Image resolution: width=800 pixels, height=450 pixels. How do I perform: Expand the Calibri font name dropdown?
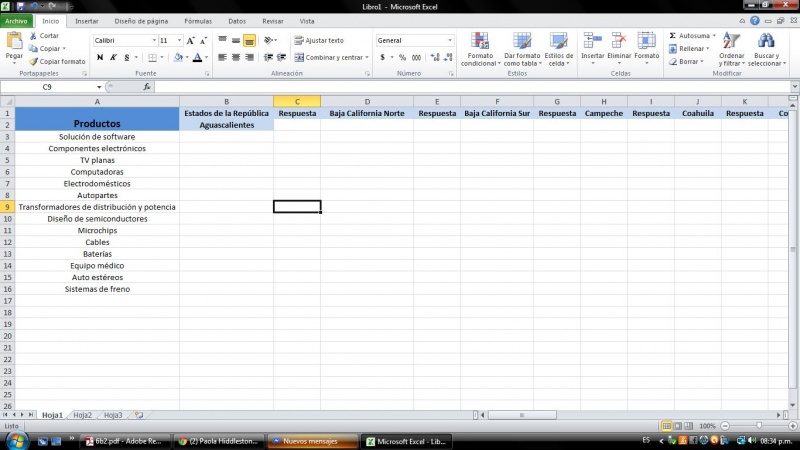(154, 41)
